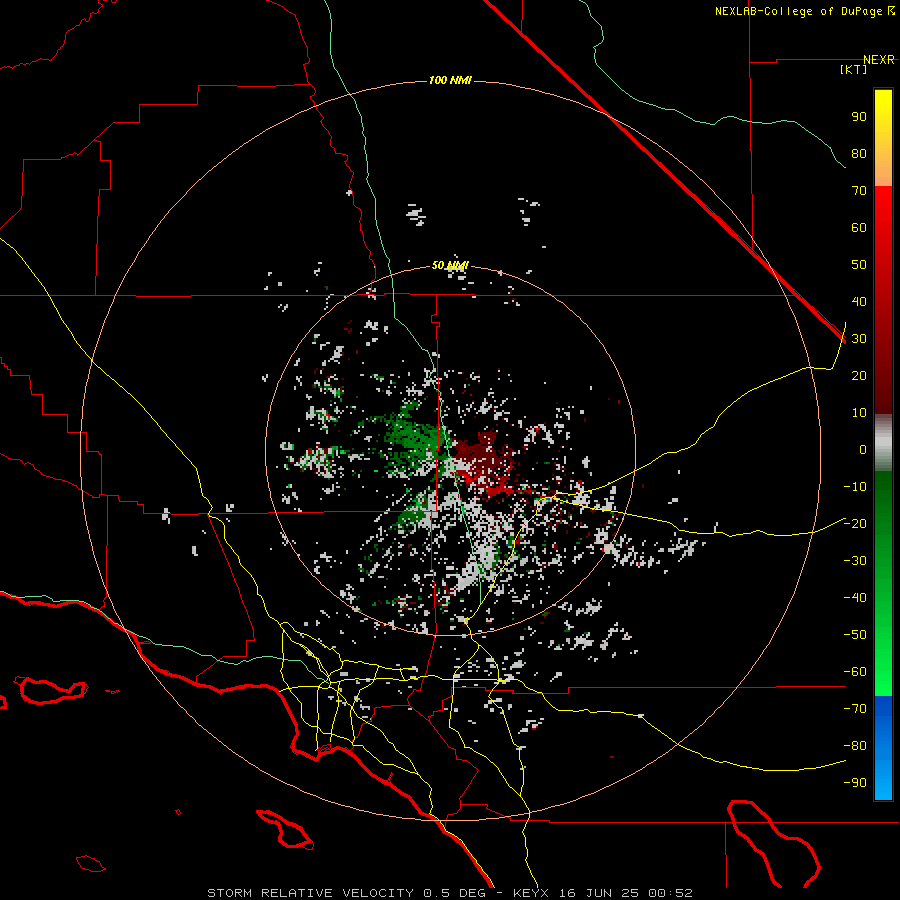Screen dimensions: 900x900
Task: Click the 20 value on the velocity scale
Action: click(x=859, y=376)
